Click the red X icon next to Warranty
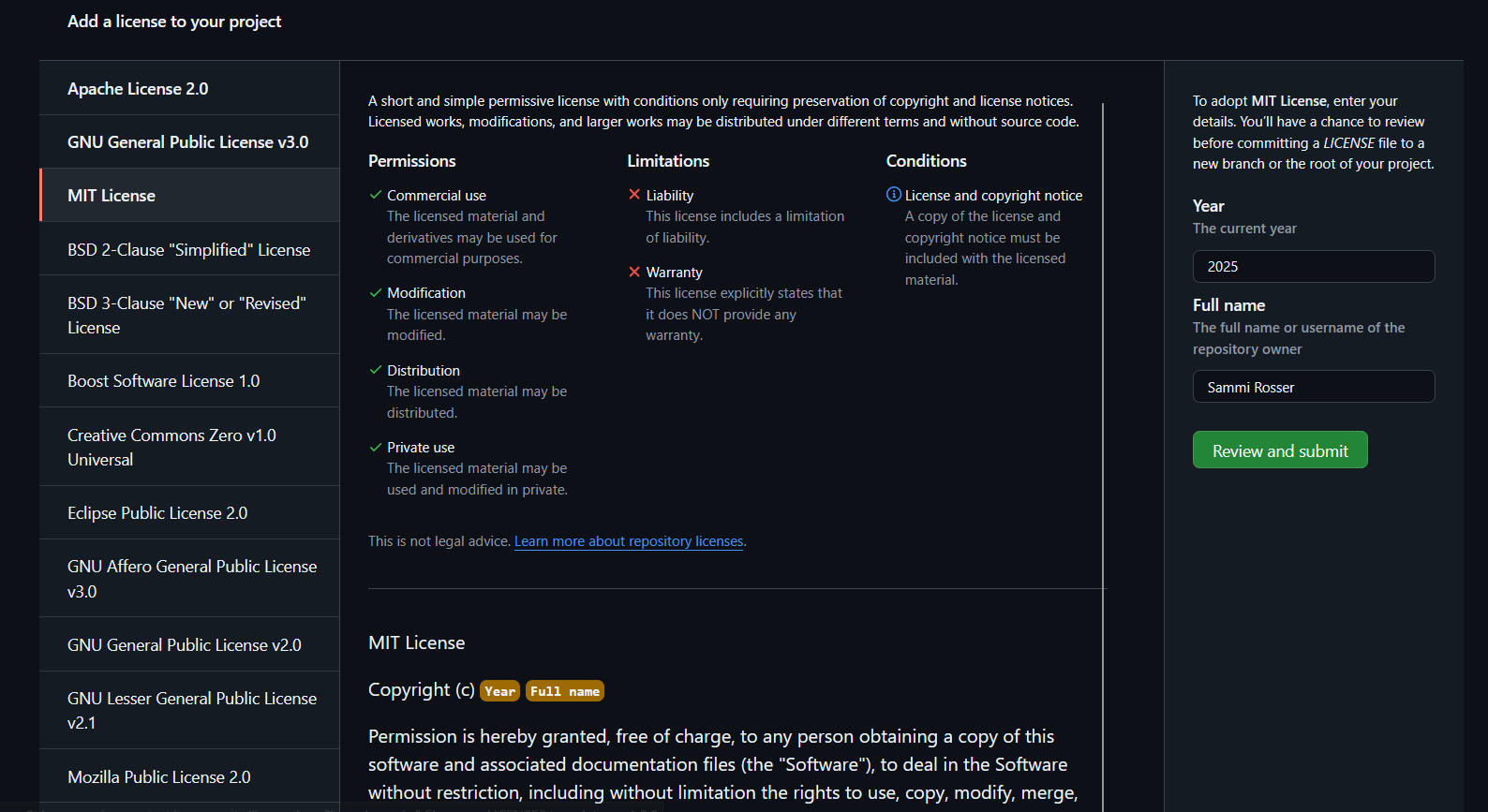 634,272
